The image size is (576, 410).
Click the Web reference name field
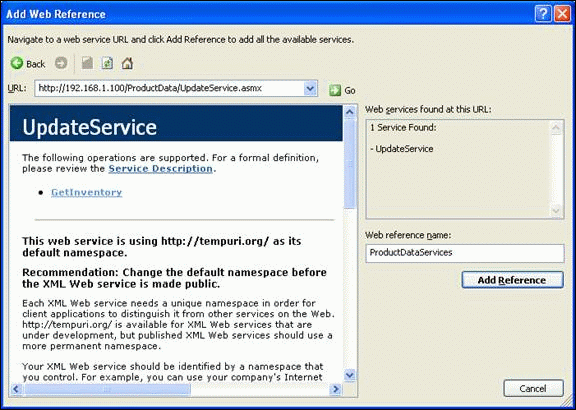(x=465, y=253)
